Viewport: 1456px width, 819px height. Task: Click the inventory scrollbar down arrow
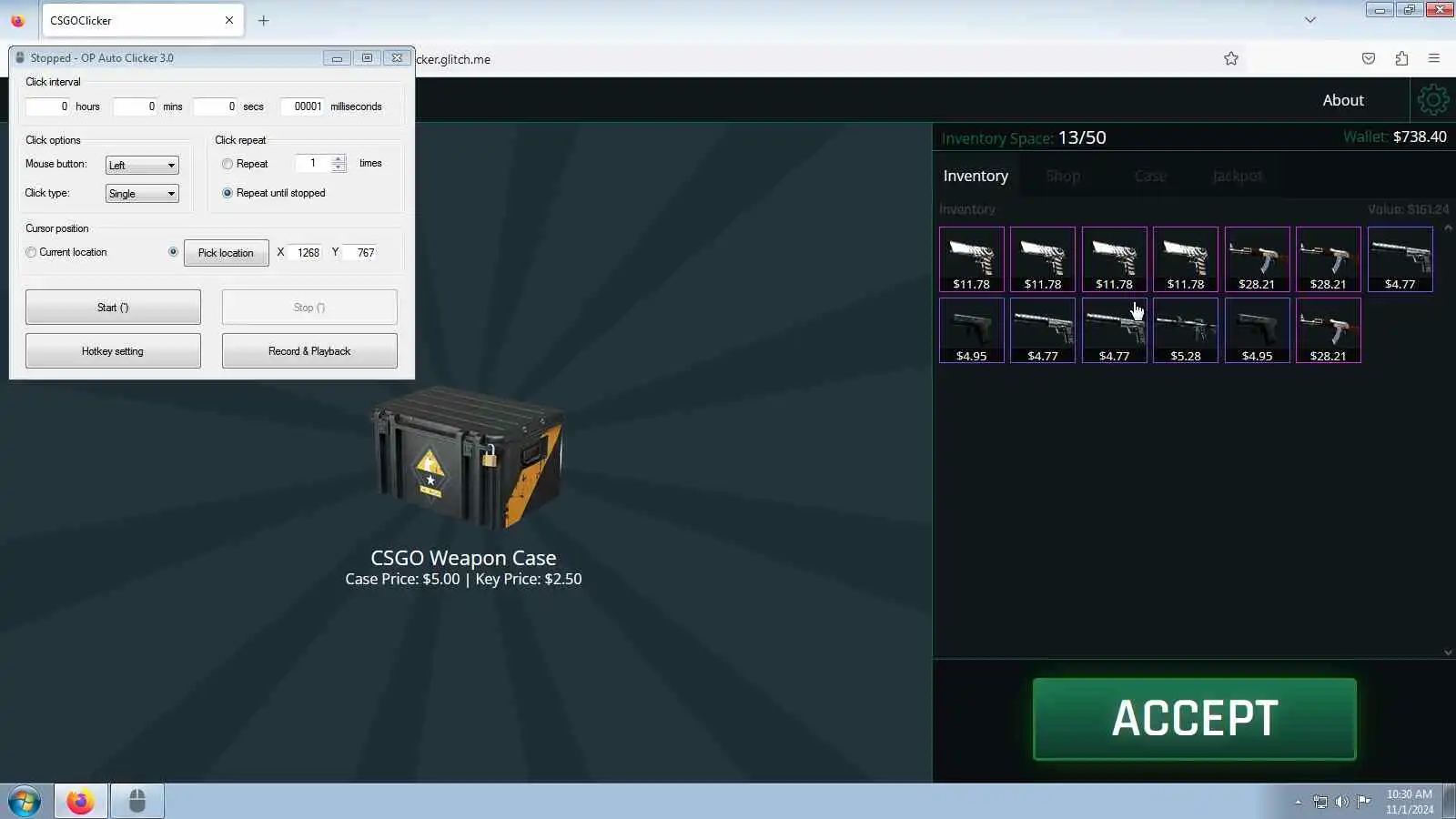(x=1448, y=652)
